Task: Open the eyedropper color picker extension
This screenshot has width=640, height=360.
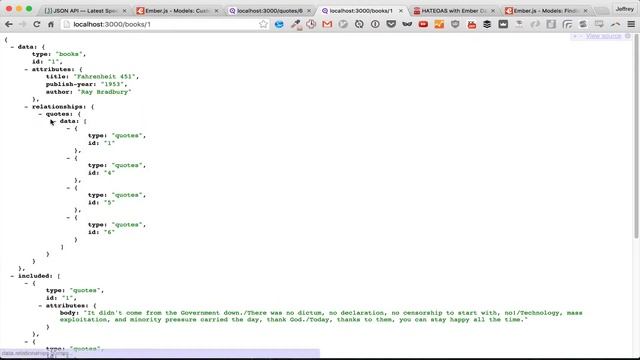Action: [296, 24]
